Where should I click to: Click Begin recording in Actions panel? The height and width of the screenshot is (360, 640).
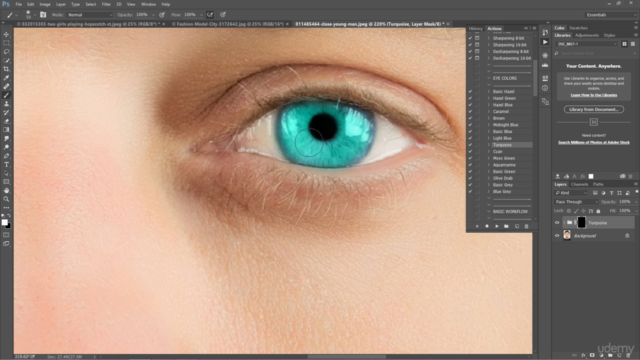pyautogui.click(x=487, y=226)
